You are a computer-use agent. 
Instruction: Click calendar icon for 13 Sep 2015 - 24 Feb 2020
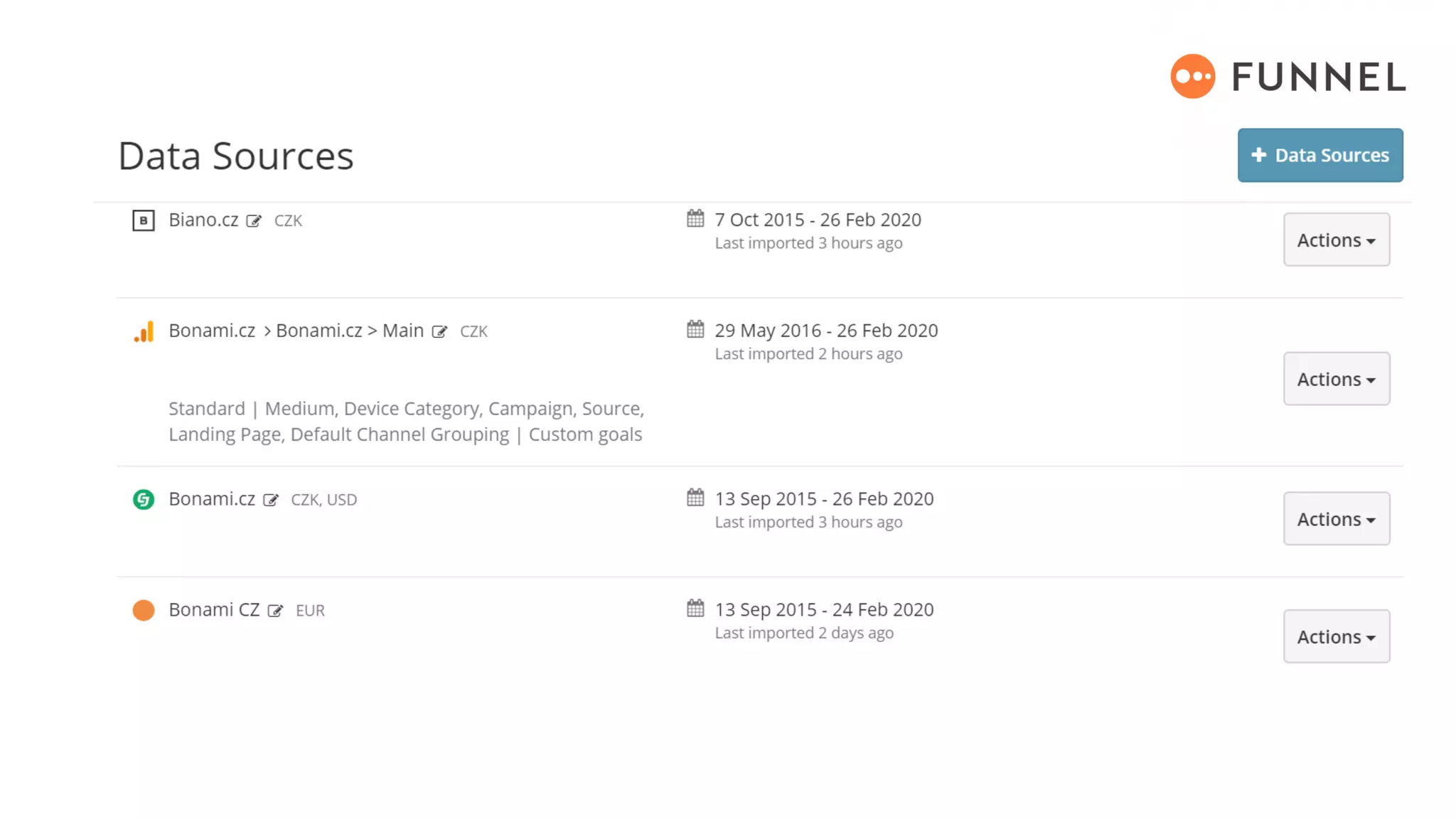[695, 609]
